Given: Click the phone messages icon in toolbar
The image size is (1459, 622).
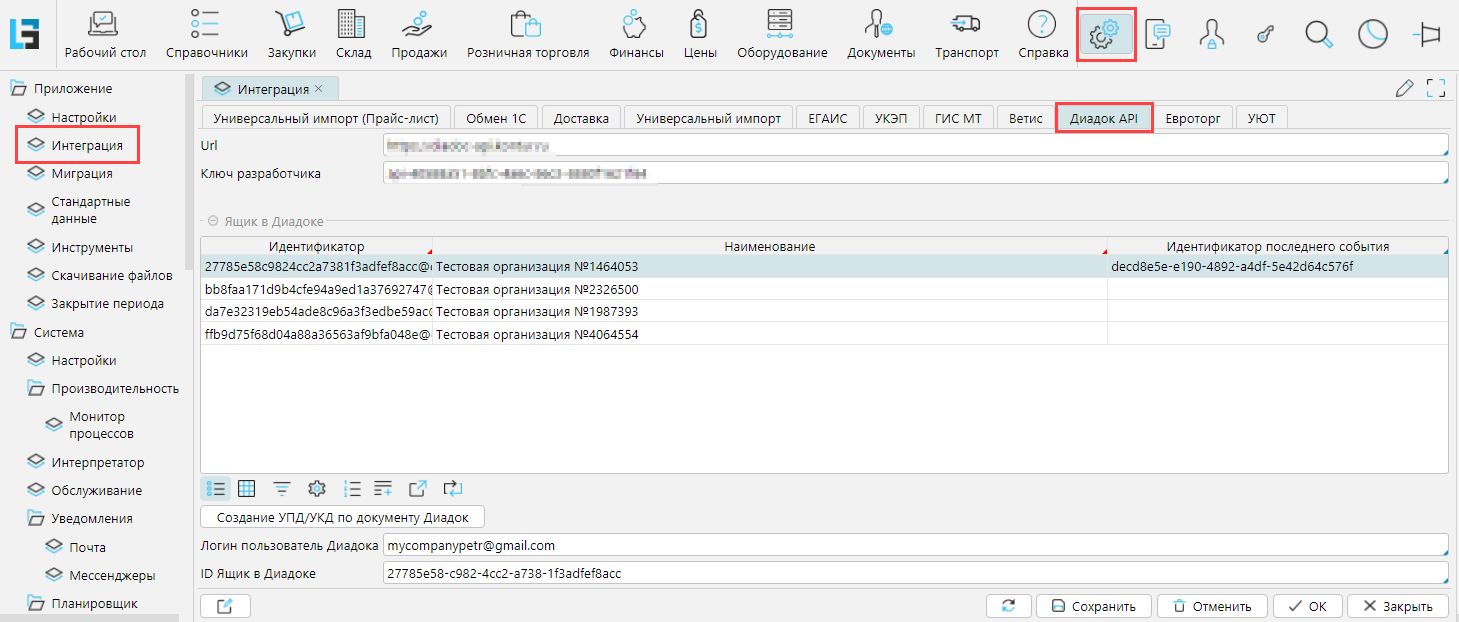Looking at the screenshot, I should pyautogui.click(x=1158, y=35).
